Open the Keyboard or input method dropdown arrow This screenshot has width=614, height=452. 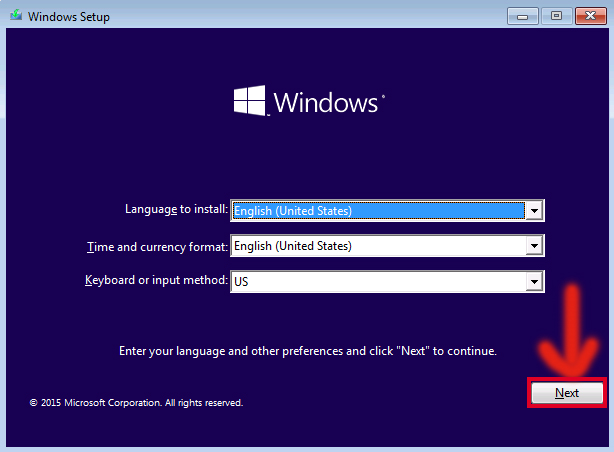coord(534,281)
